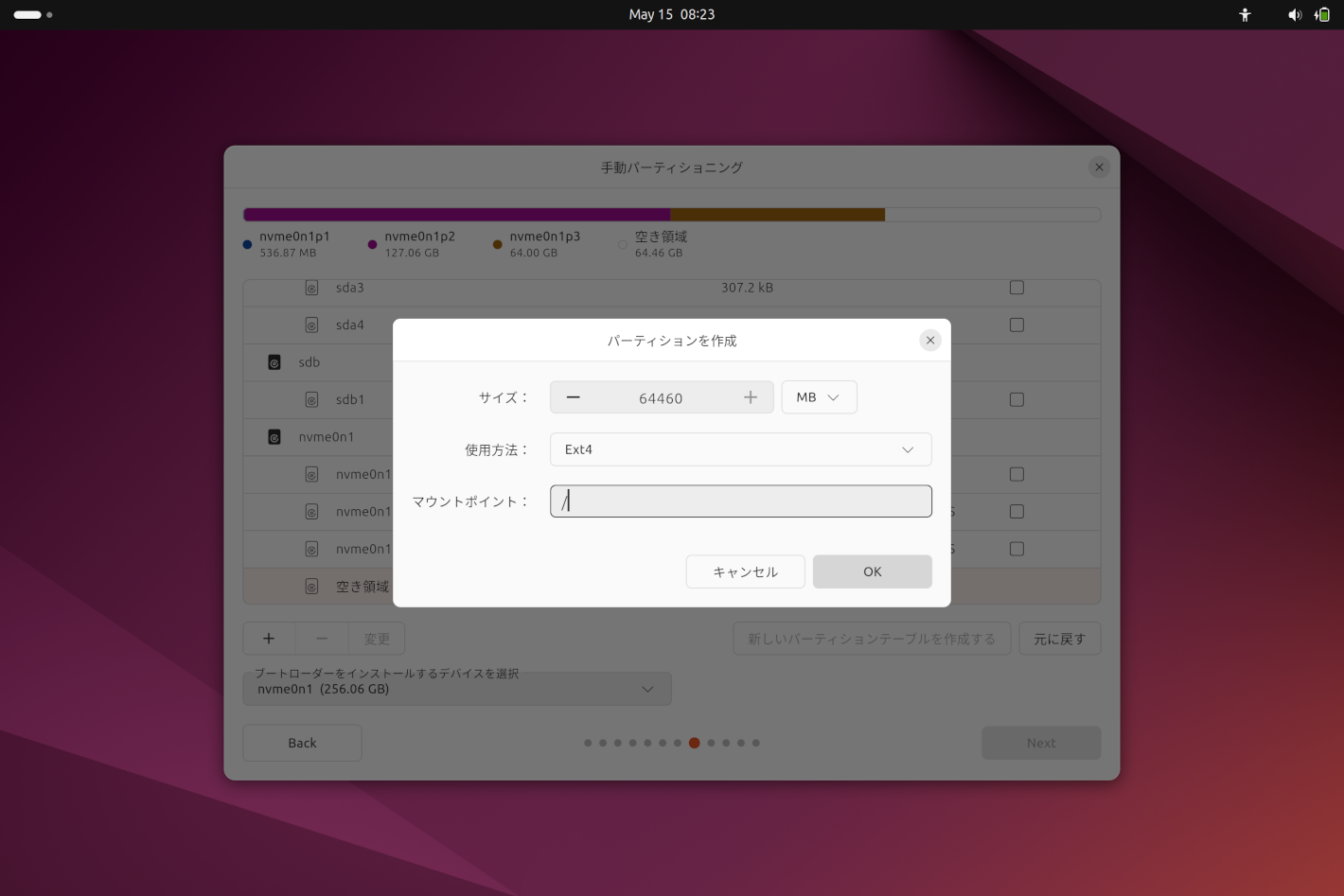The height and width of the screenshot is (896, 1344).
Task: Click the add partition plus icon
Action: point(269,639)
